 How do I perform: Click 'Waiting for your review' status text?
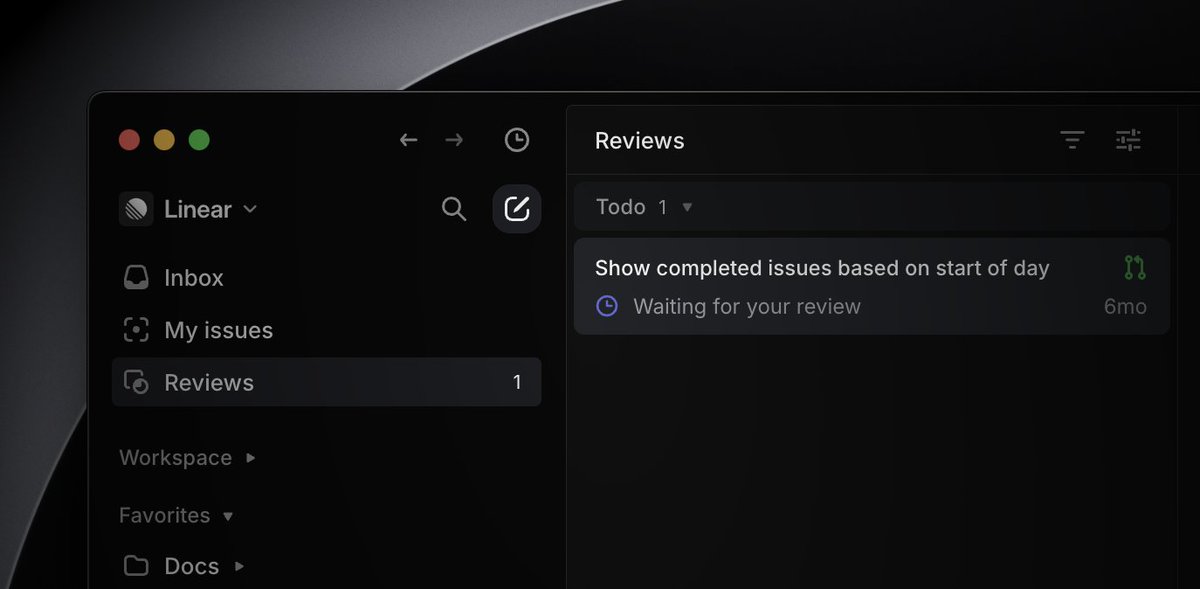[x=747, y=306]
